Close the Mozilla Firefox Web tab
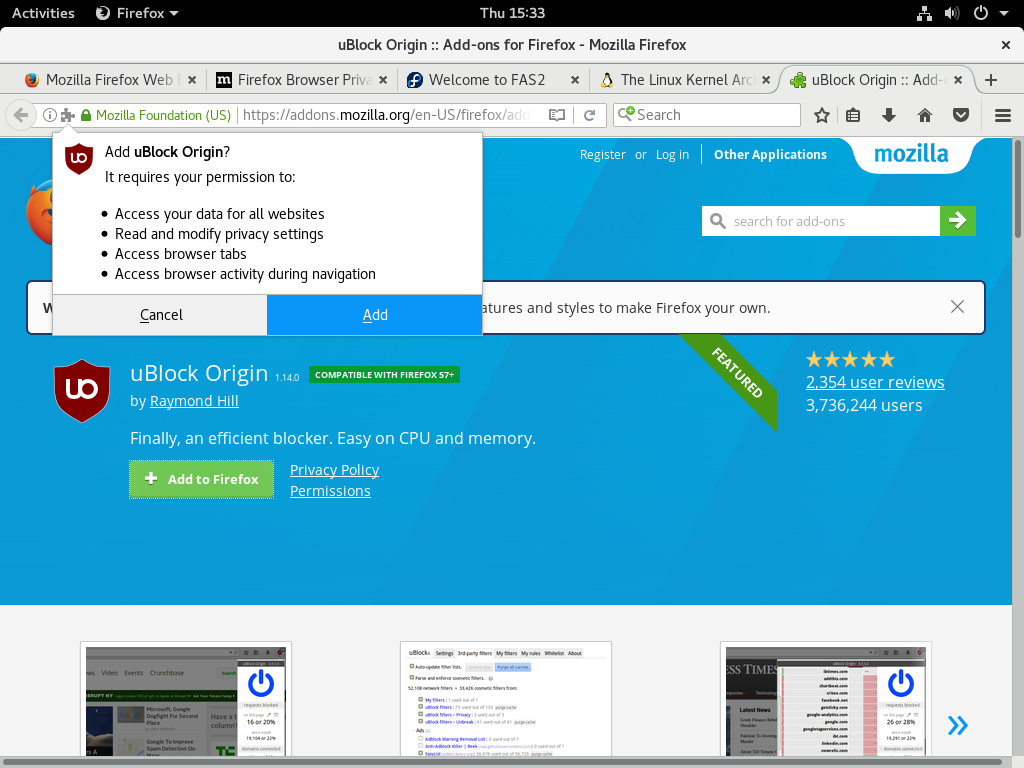Image resolution: width=1024 pixels, height=768 pixels. point(192,80)
